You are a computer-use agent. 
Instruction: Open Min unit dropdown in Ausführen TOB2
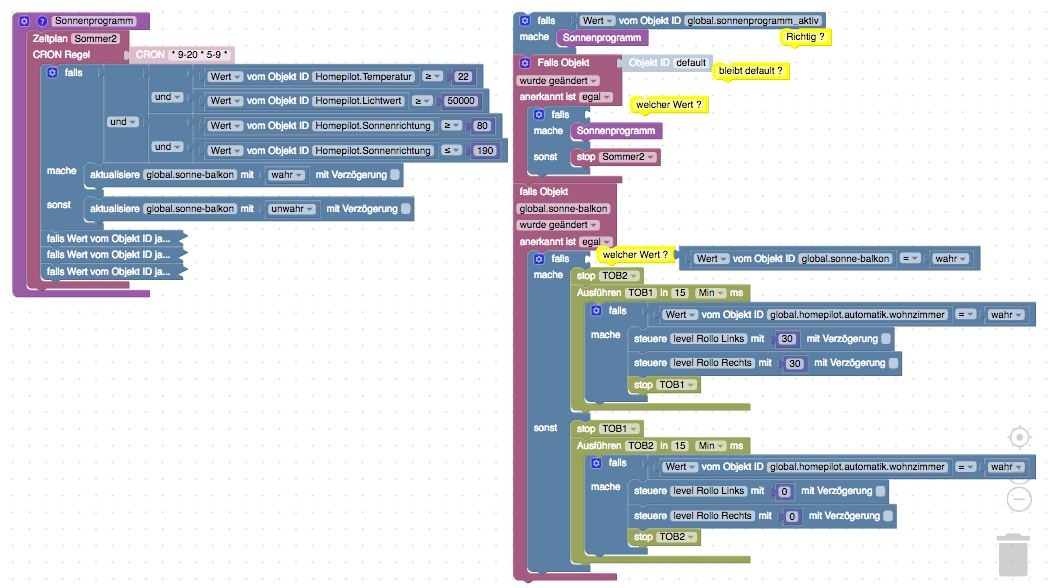click(711, 446)
